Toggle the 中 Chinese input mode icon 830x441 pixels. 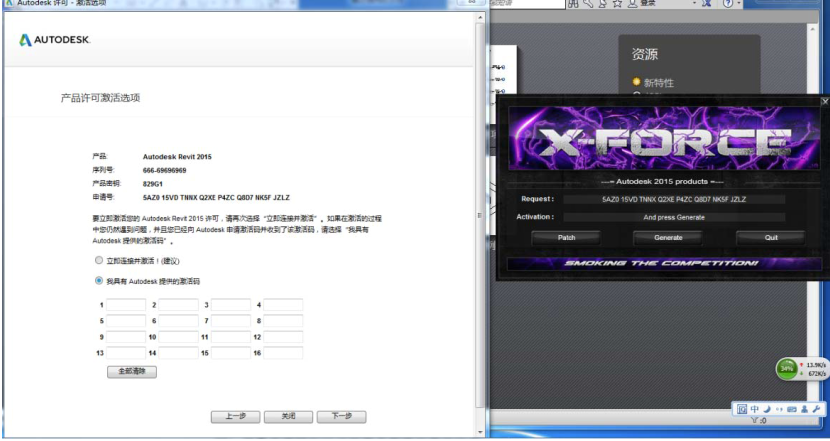pyautogui.click(x=755, y=409)
